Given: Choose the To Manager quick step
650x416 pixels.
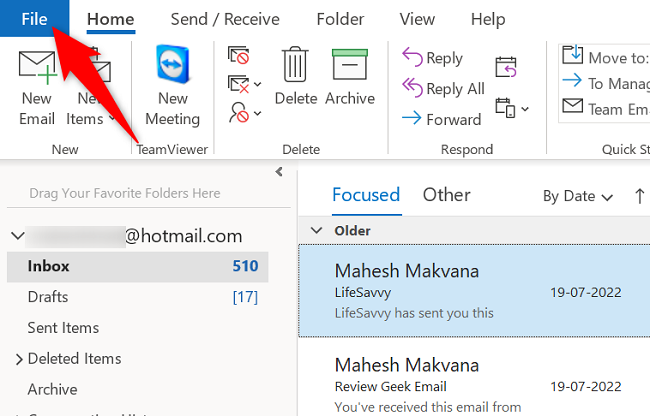Looking at the screenshot, I should point(605,83).
